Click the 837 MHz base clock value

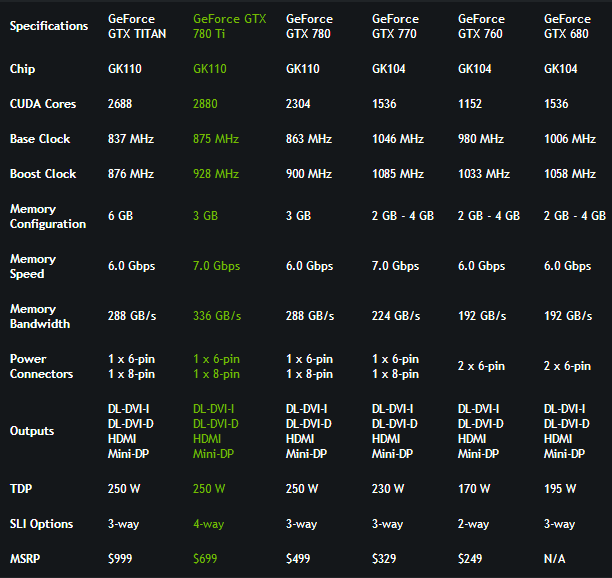[x=131, y=139]
